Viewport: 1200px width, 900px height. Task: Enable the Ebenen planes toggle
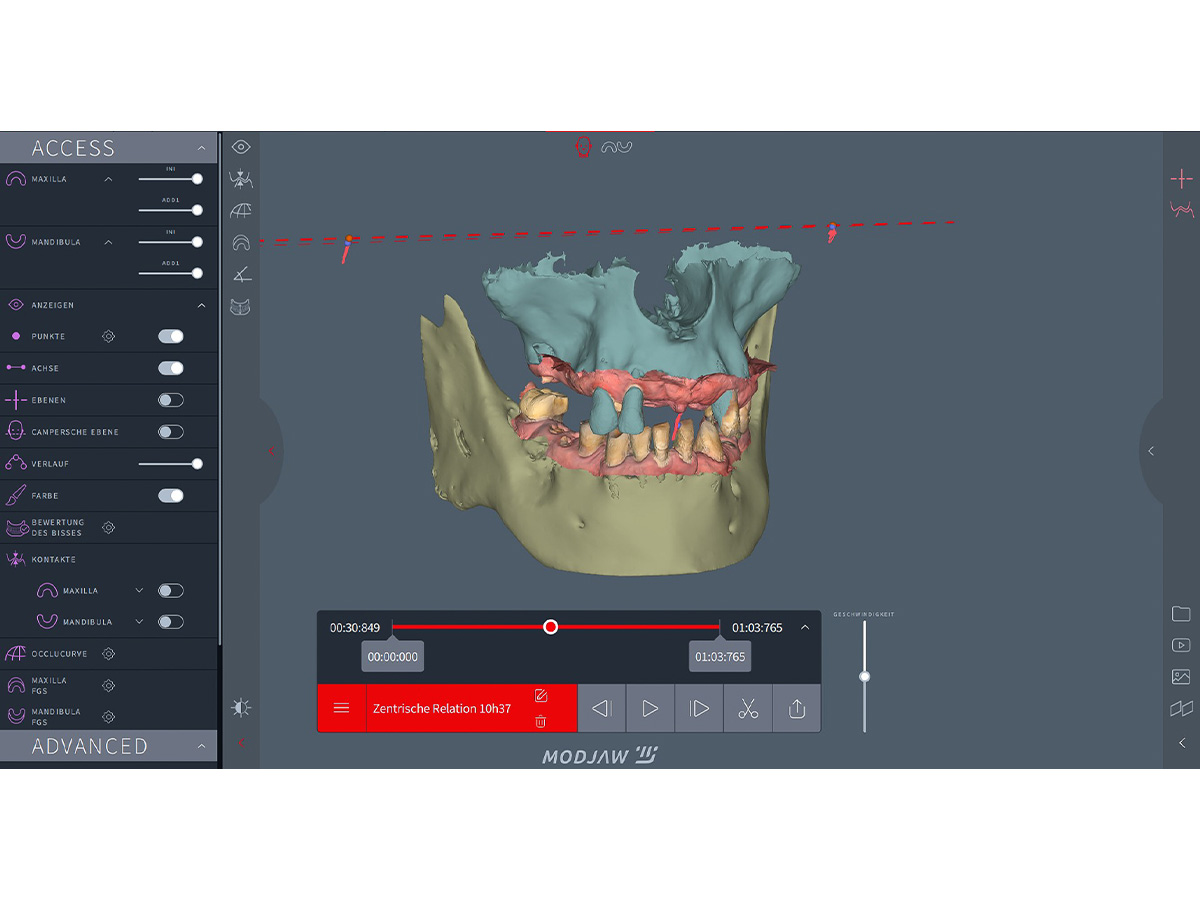click(171, 400)
